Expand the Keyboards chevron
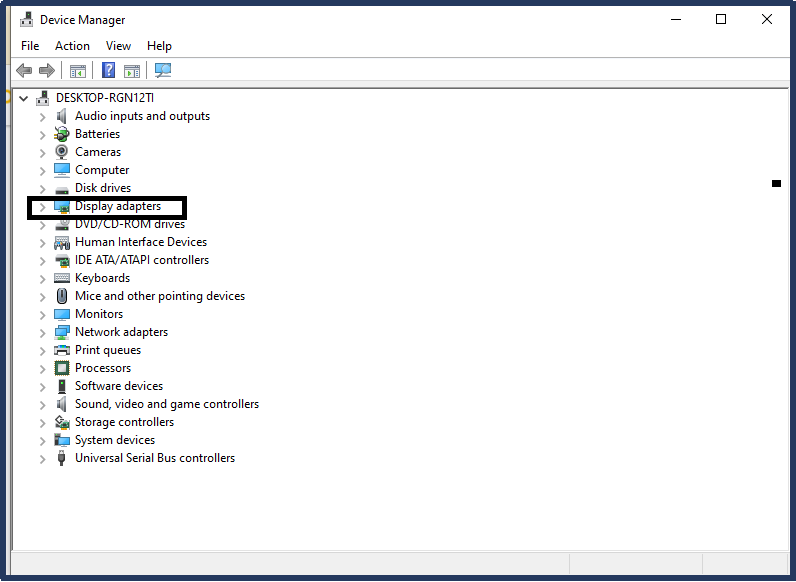The height and width of the screenshot is (582, 796). (x=43, y=279)
